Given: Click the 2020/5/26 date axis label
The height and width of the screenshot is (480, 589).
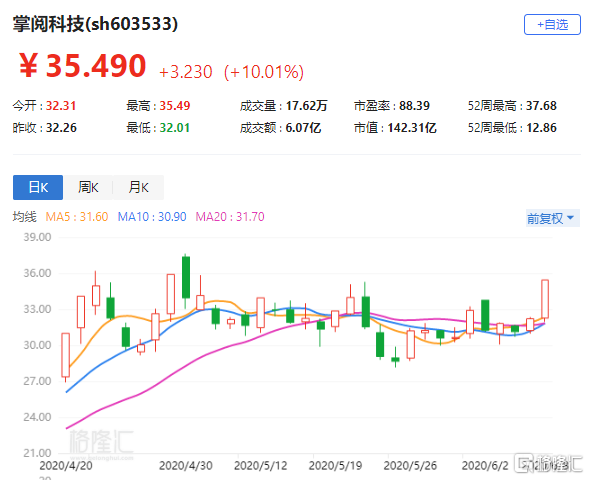Looking at the screenshot, I should [x=410, y=466].
